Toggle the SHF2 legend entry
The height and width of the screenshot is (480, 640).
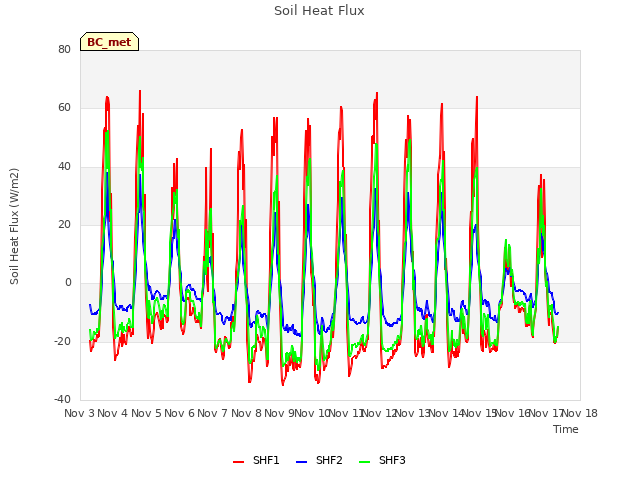[x=319, y=460]
